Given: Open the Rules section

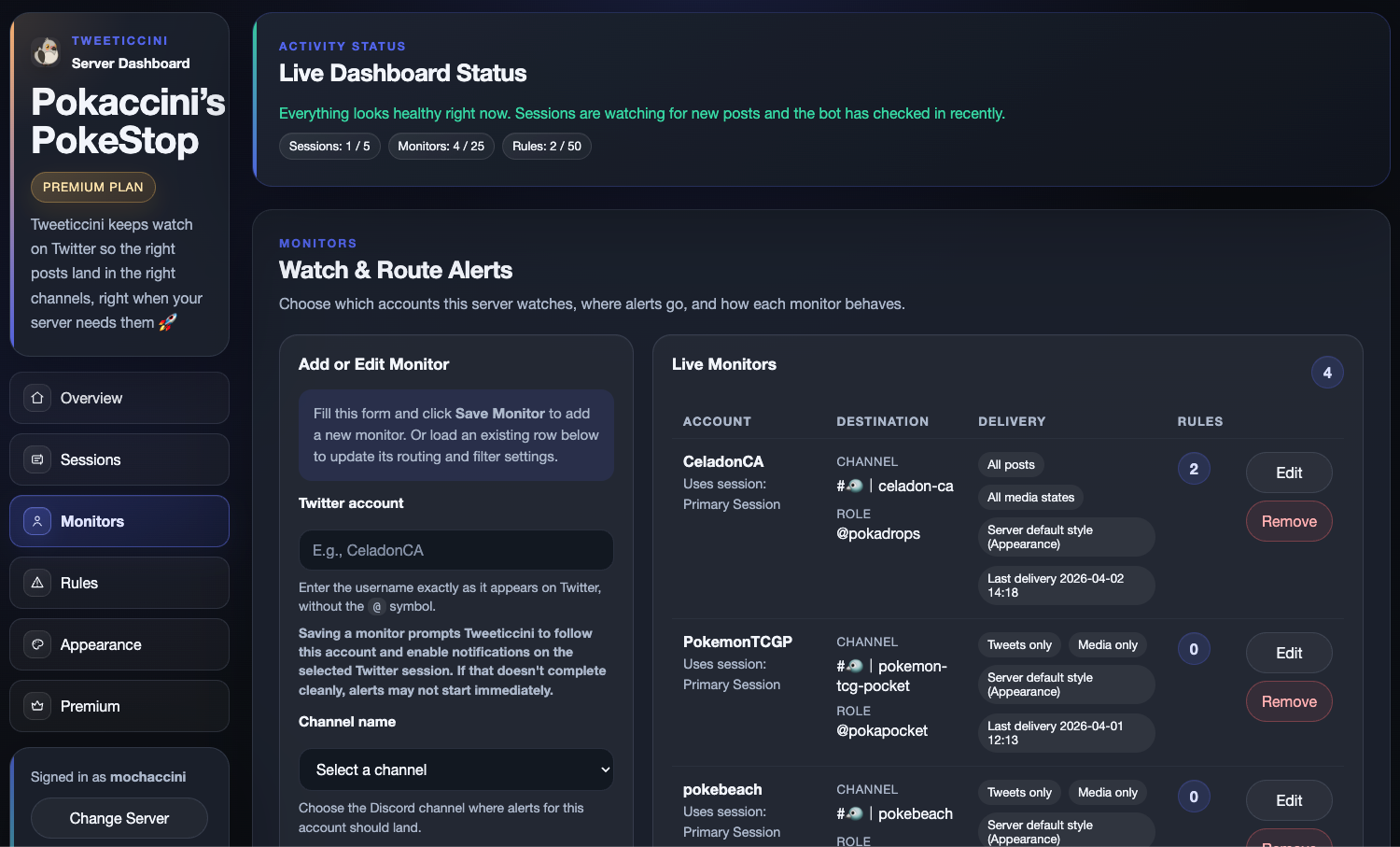Looking at the screenshot, I should [x=119, y=583].
